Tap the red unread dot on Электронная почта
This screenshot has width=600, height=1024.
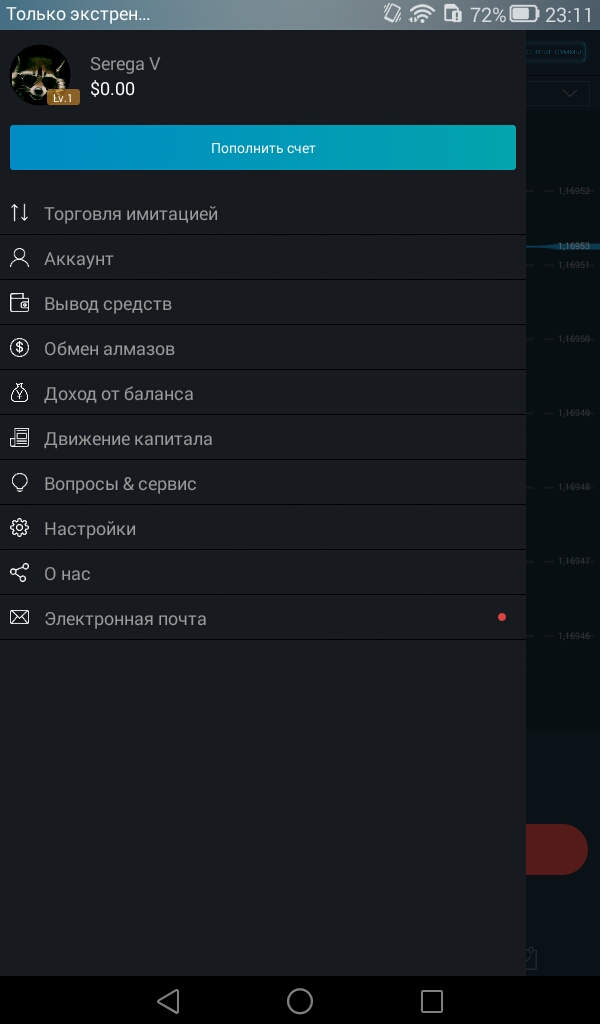coord(501,617)
